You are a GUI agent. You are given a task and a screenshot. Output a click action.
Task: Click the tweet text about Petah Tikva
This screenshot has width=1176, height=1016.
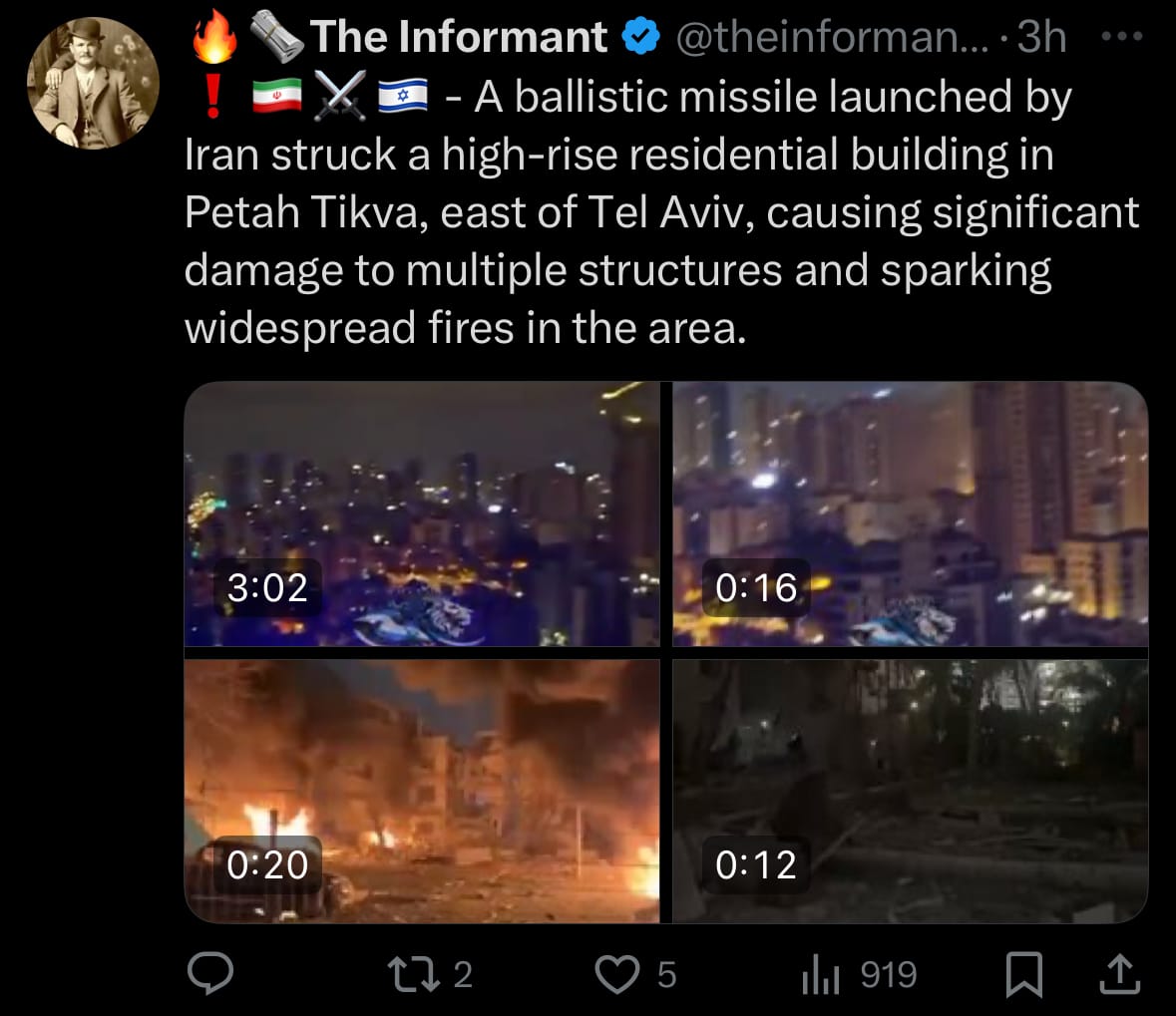[662, 212]
